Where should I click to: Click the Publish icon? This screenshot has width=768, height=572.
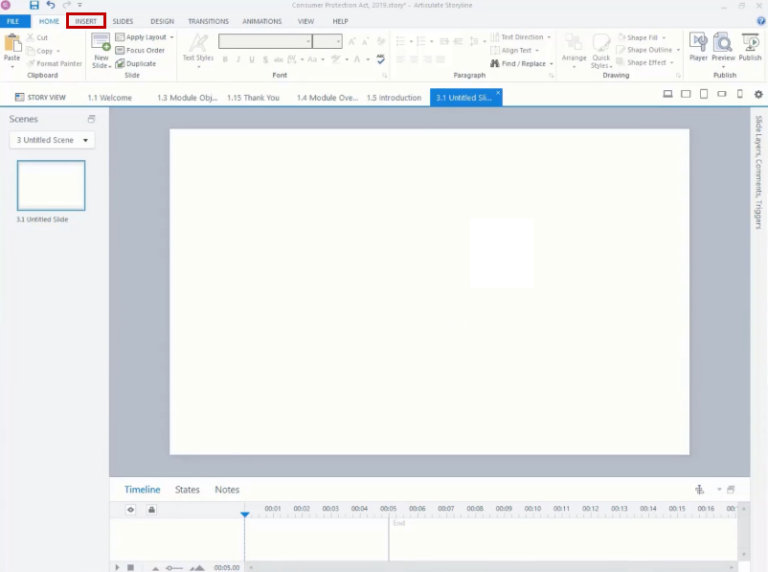tap(750, 43)
